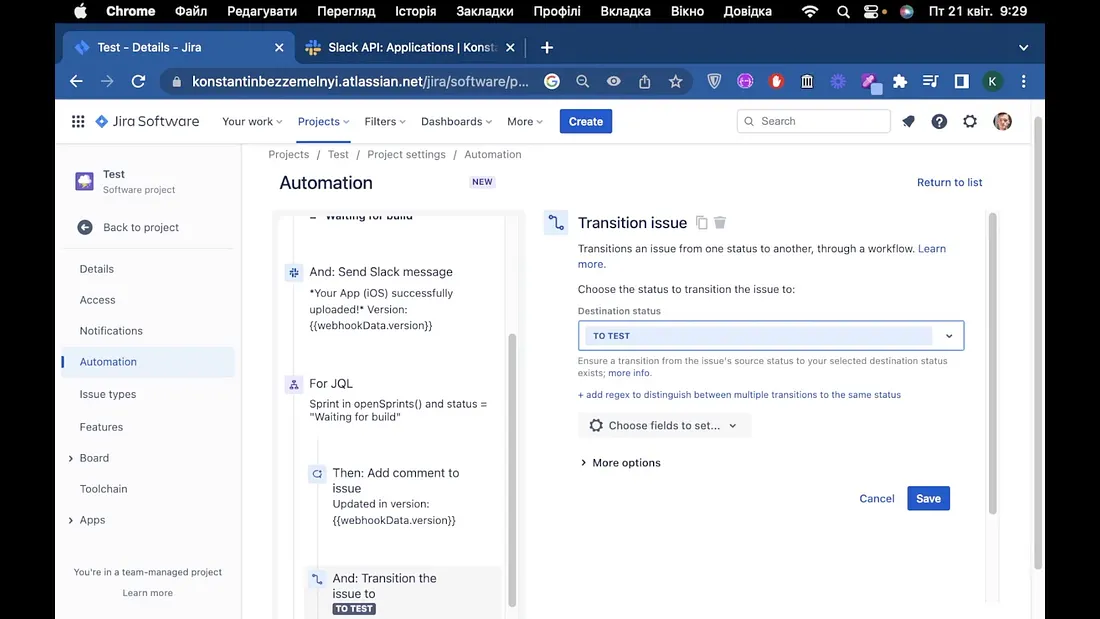Expand Apps section in sidebar
Screen dimensions: 1100x619
point(70,520)
